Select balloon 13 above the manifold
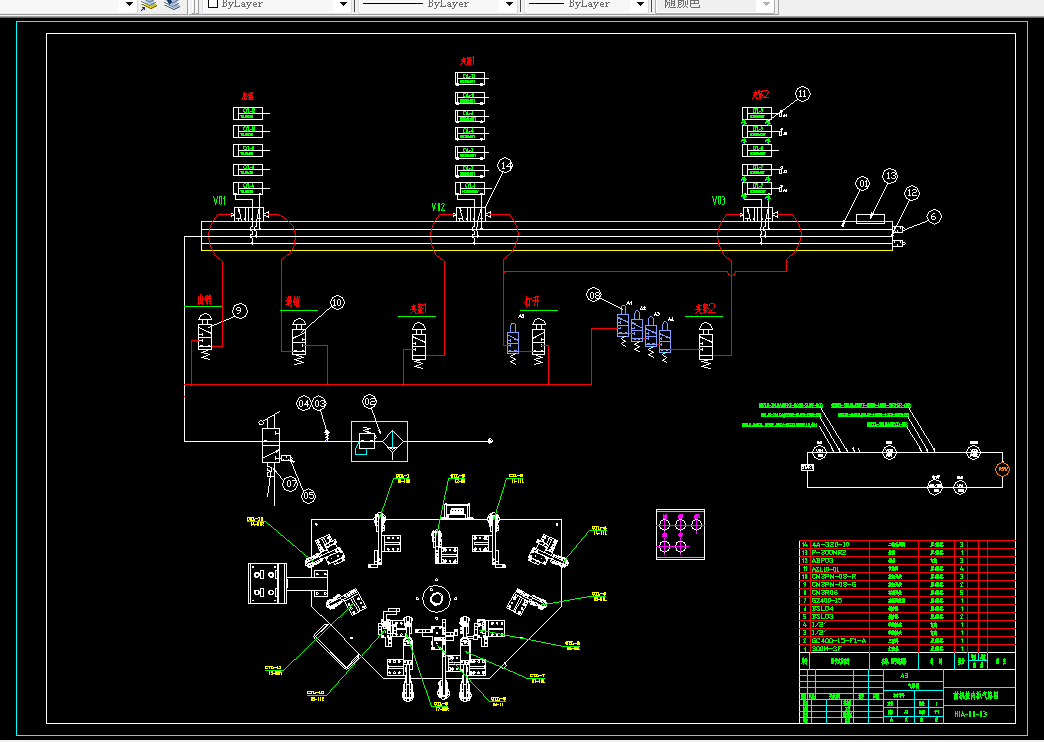 tap(890, 176)
